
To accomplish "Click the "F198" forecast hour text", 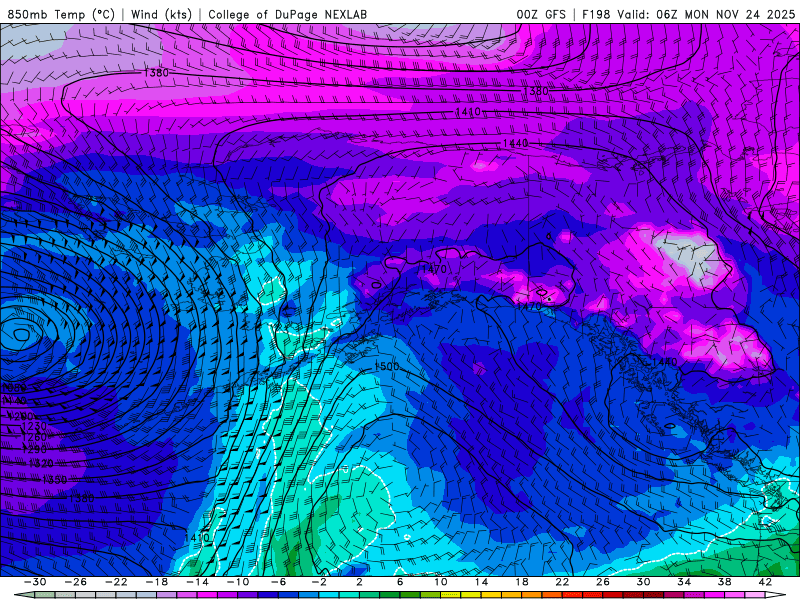I will [596, 14].
